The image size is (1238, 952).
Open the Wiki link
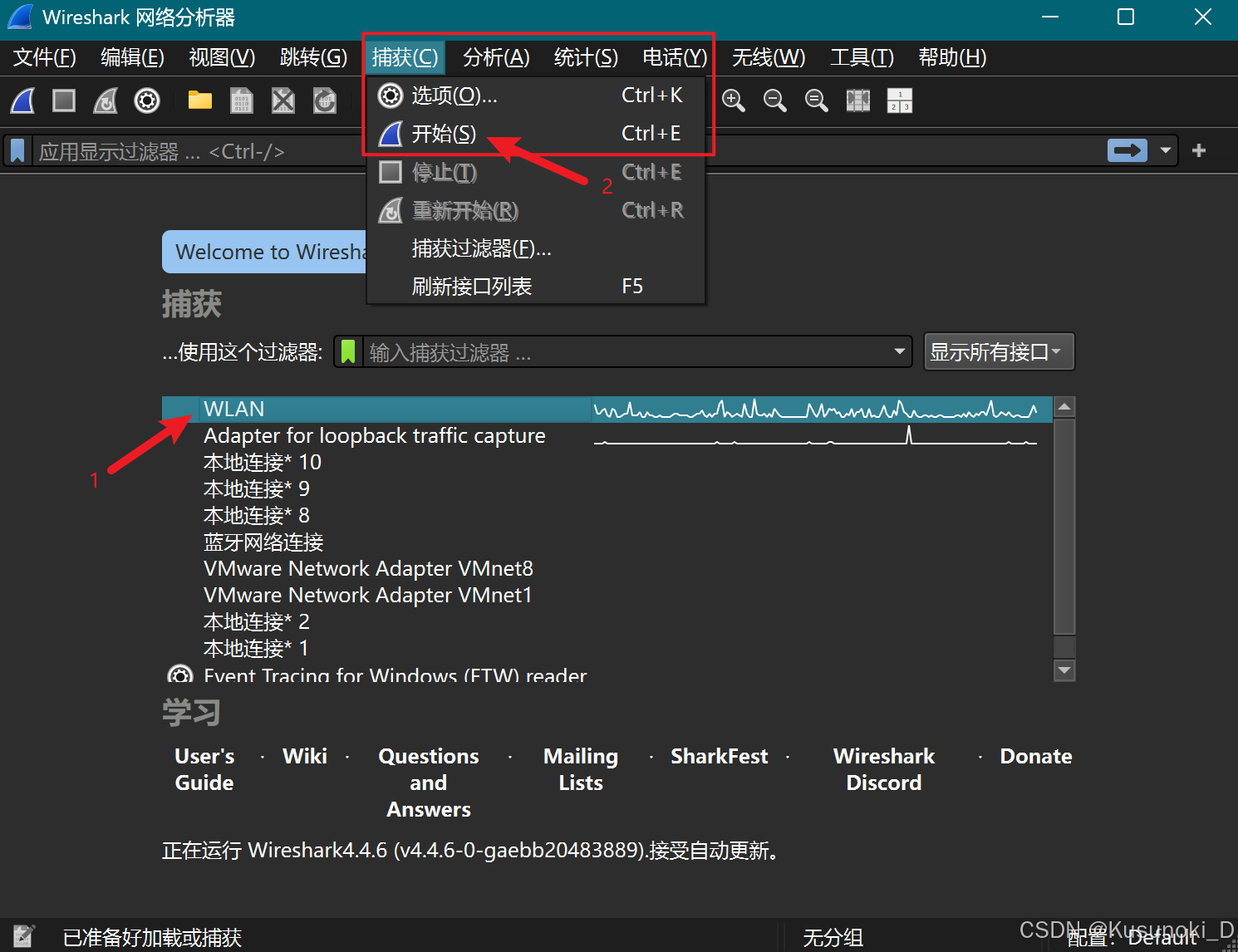[x=305, y=756]
